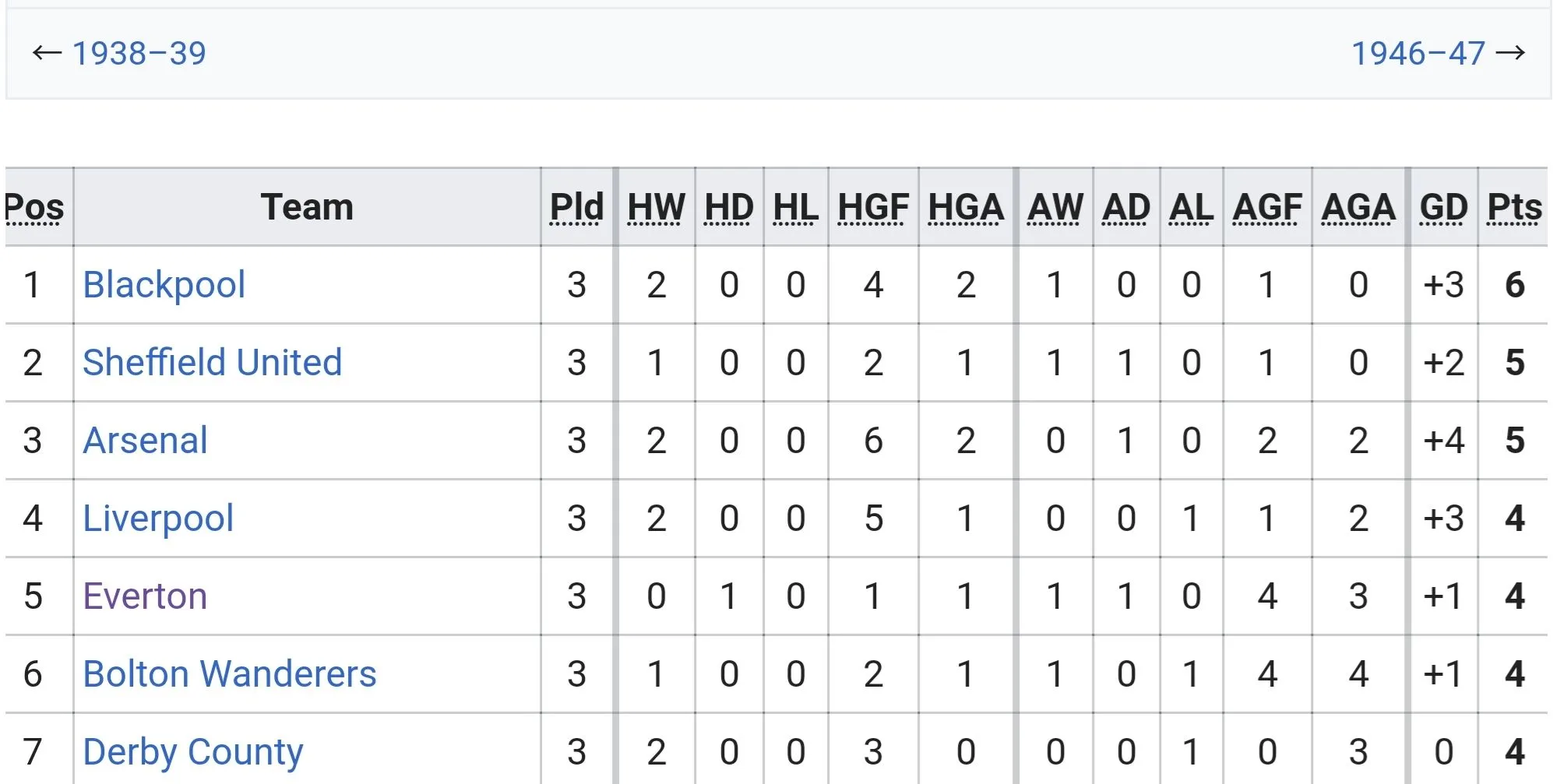Click the Pld column header abbreviation
The height and width of the screenshot is (784, 1553).
pyautogui.click(x=576, y=208)
